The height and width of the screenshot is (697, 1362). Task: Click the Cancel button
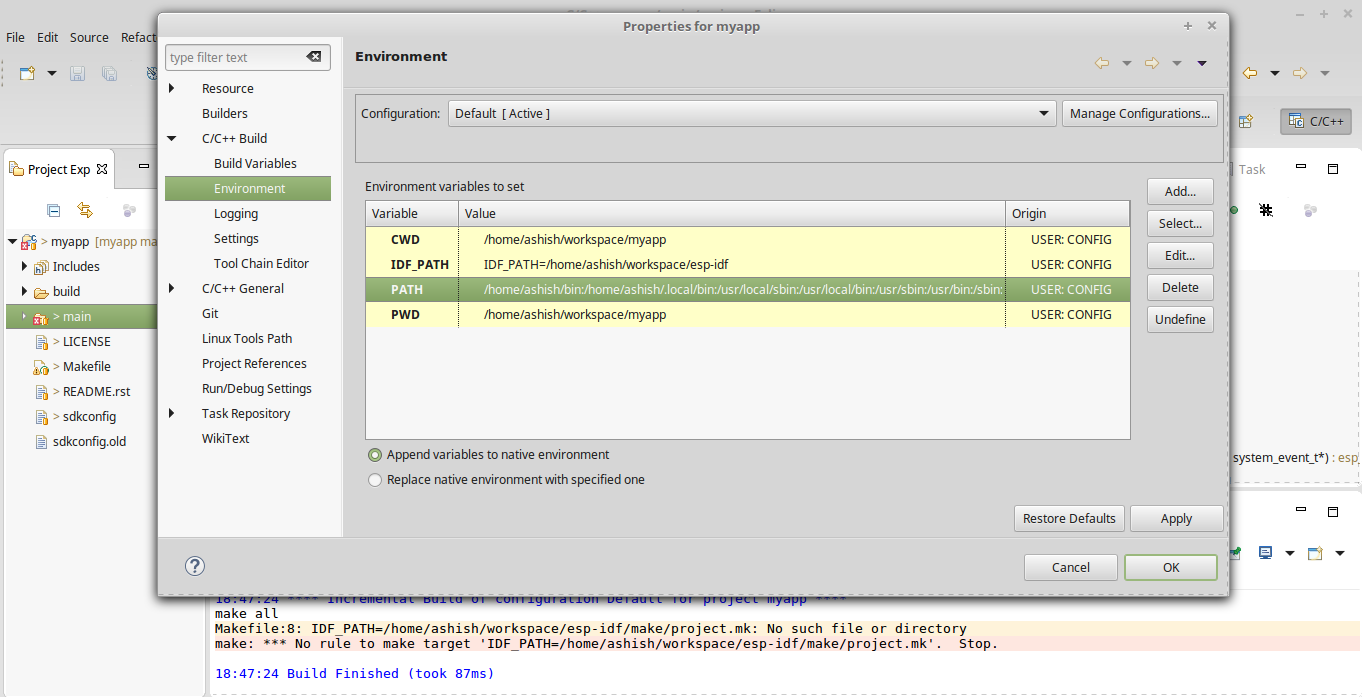1071,567
